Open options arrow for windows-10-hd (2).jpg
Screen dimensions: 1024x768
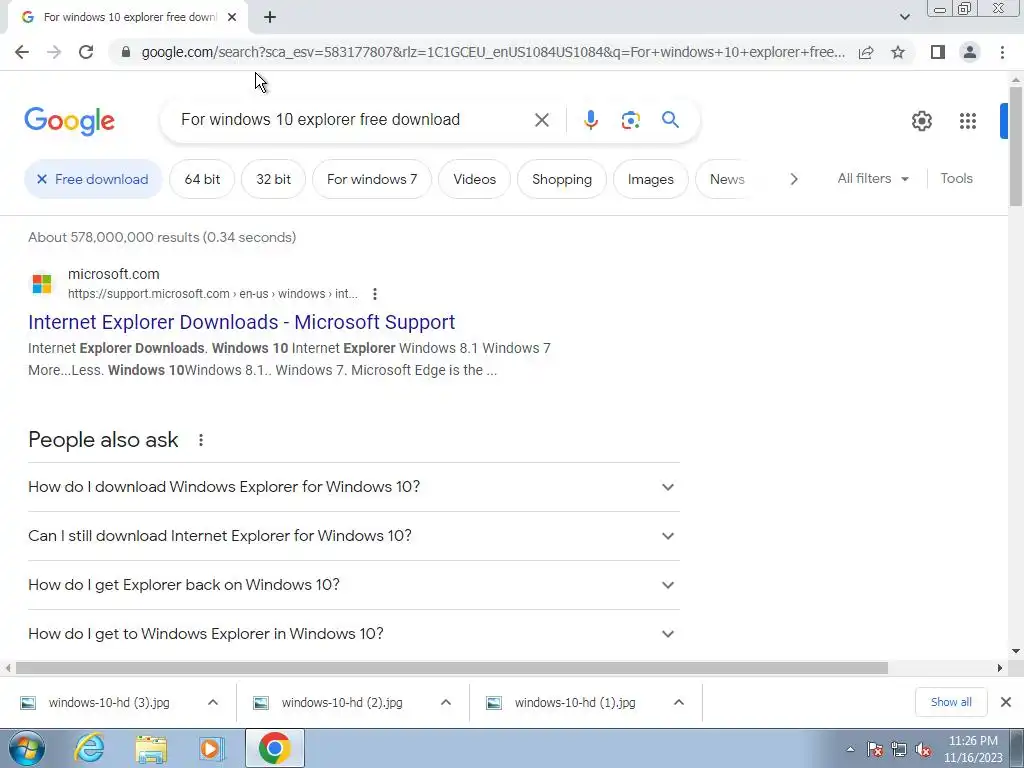(x=446, y=703)
